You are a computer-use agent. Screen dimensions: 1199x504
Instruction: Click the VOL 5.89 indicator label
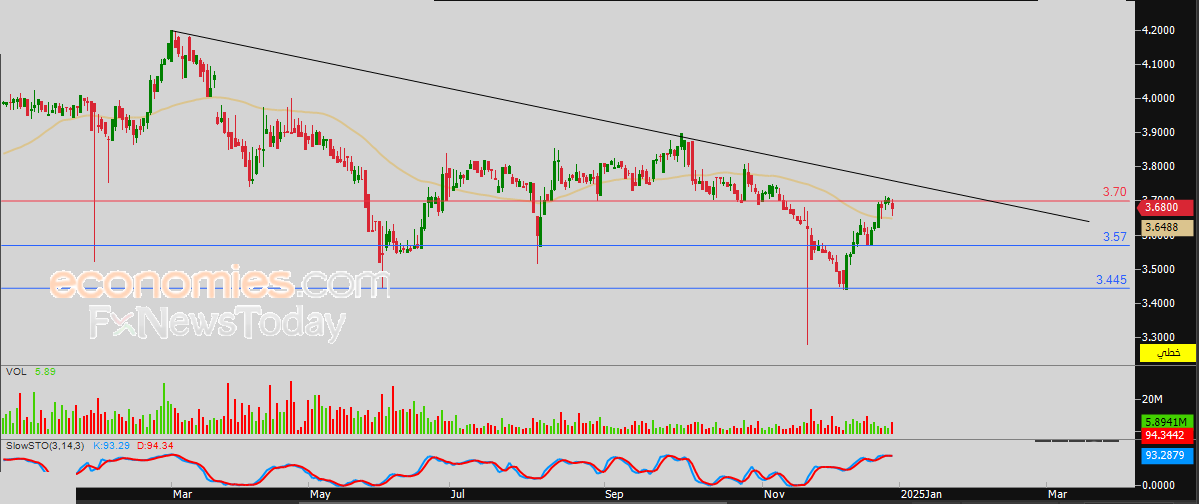coord(31,372)
